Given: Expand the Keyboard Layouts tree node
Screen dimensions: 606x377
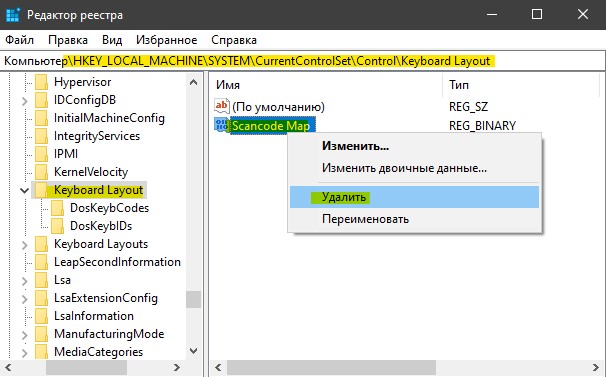Looking at the screenshot, I should [x=25, y=245].
